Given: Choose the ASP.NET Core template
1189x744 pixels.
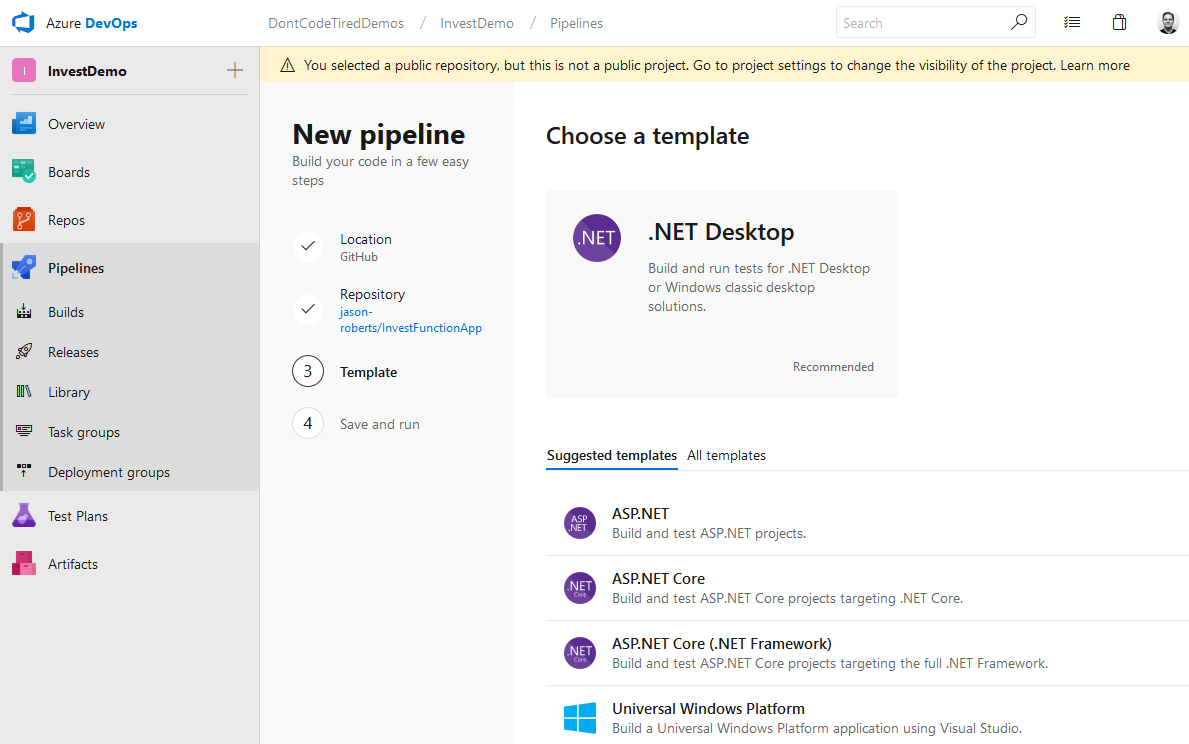Looking at the screenshot, I should pos(658,578).
